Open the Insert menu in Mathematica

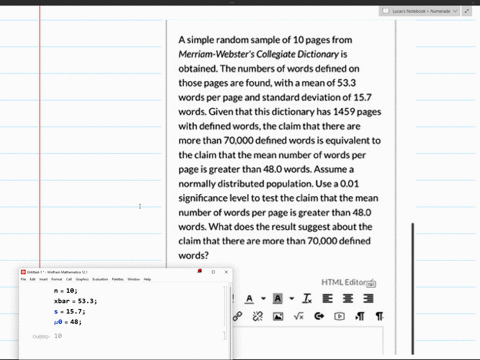[x=44, y=279]
